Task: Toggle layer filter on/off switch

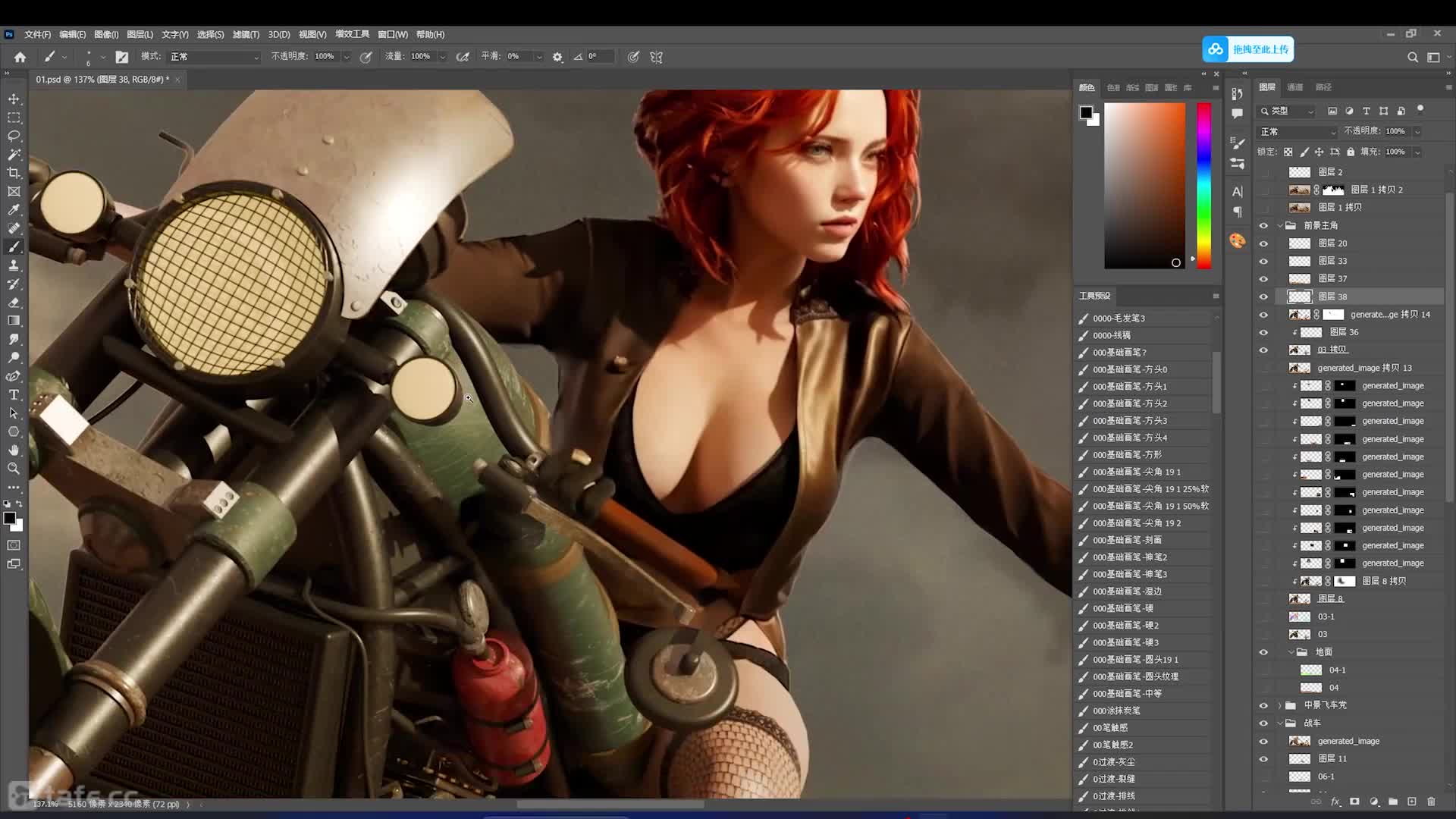Action: 1420,109
